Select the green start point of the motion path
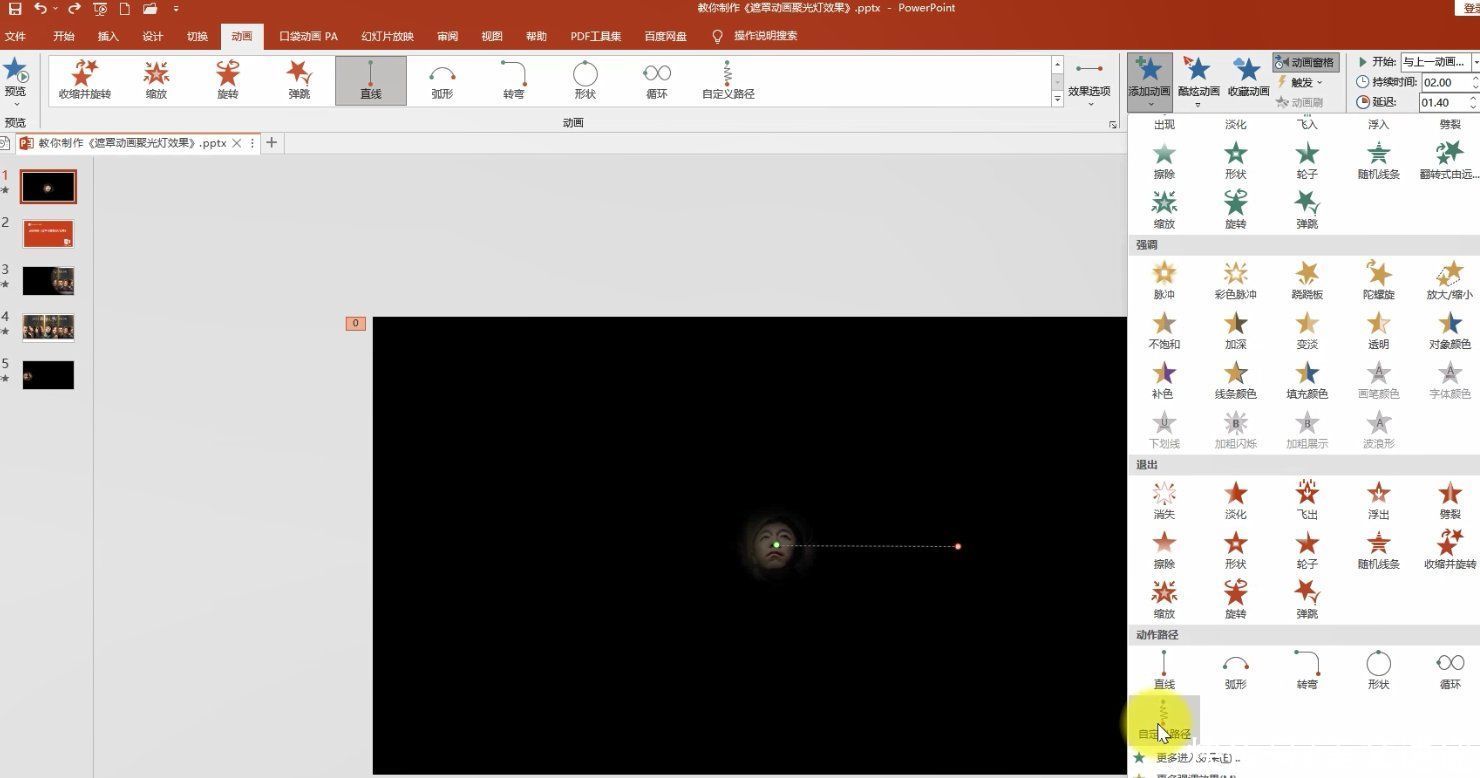Viewport: 1480px width, 778px height. click(x=776, y=545)
